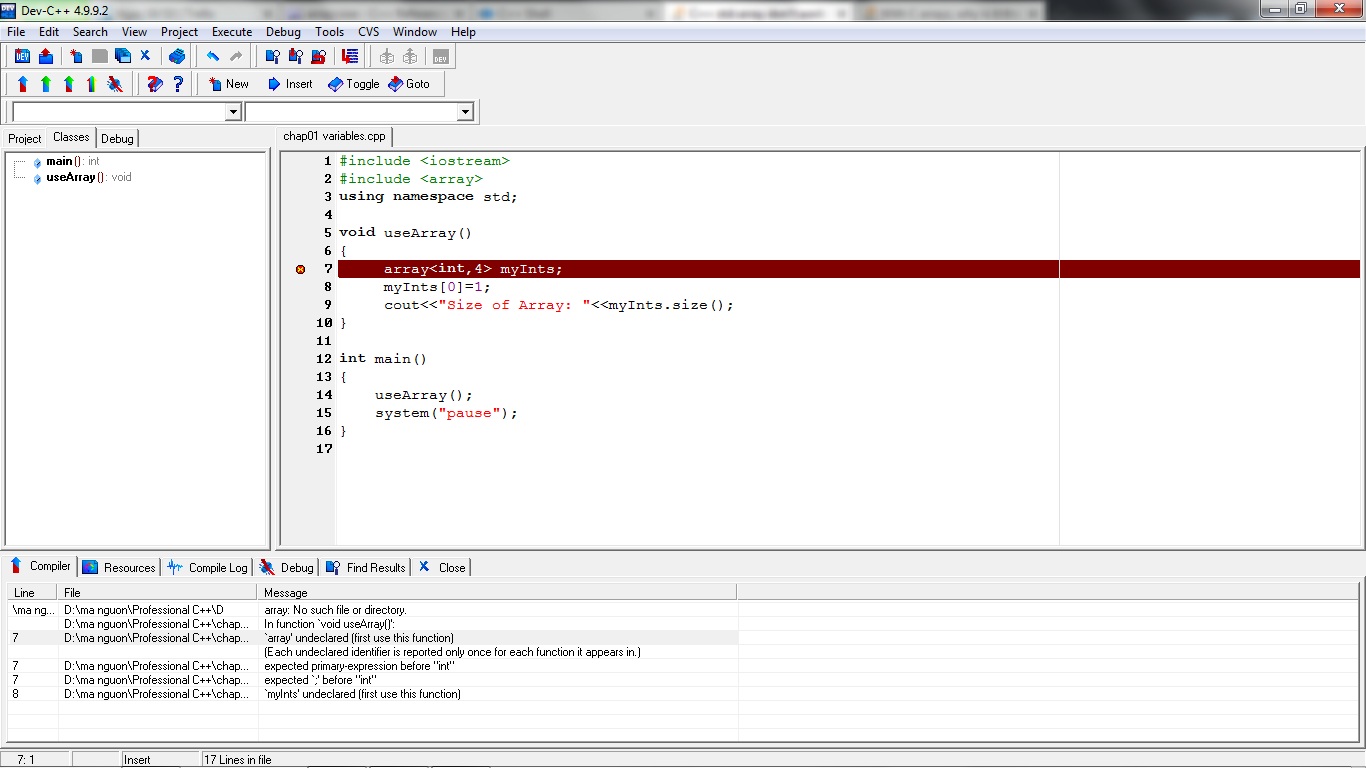Click the Undo arrow icon
The height and width of the screenshot is (768, 1366).
pyautogui.click(x=213, y=56)
